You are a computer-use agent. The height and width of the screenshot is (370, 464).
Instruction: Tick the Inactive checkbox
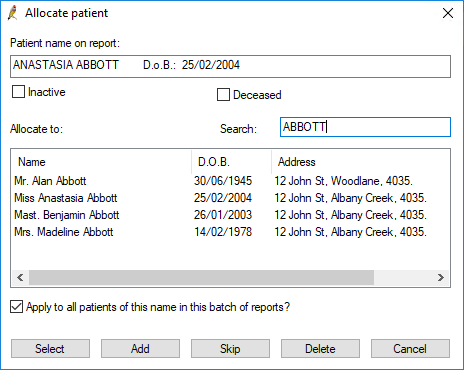click(18, 92)
